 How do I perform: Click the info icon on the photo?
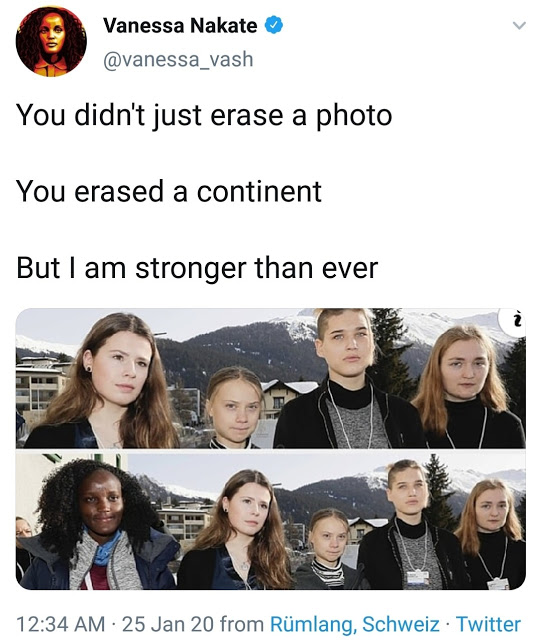pyautogui.click(x=516, y=320)
